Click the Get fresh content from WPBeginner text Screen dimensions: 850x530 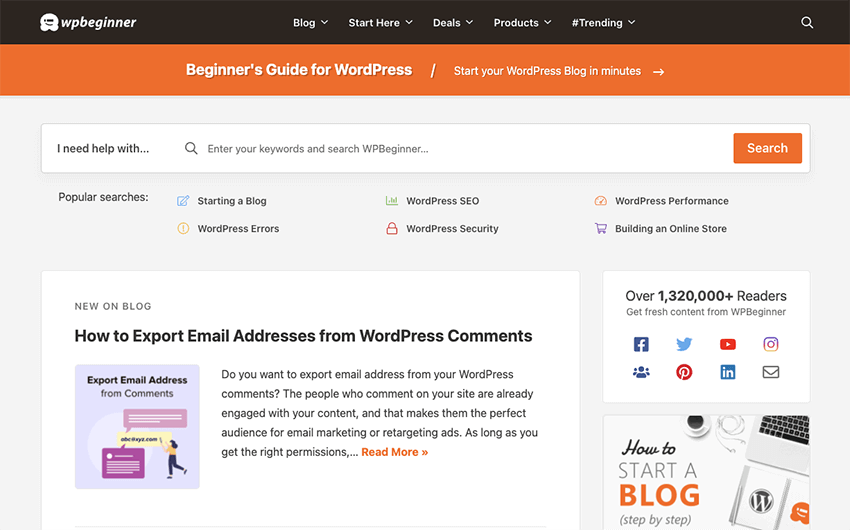point(706,312)
